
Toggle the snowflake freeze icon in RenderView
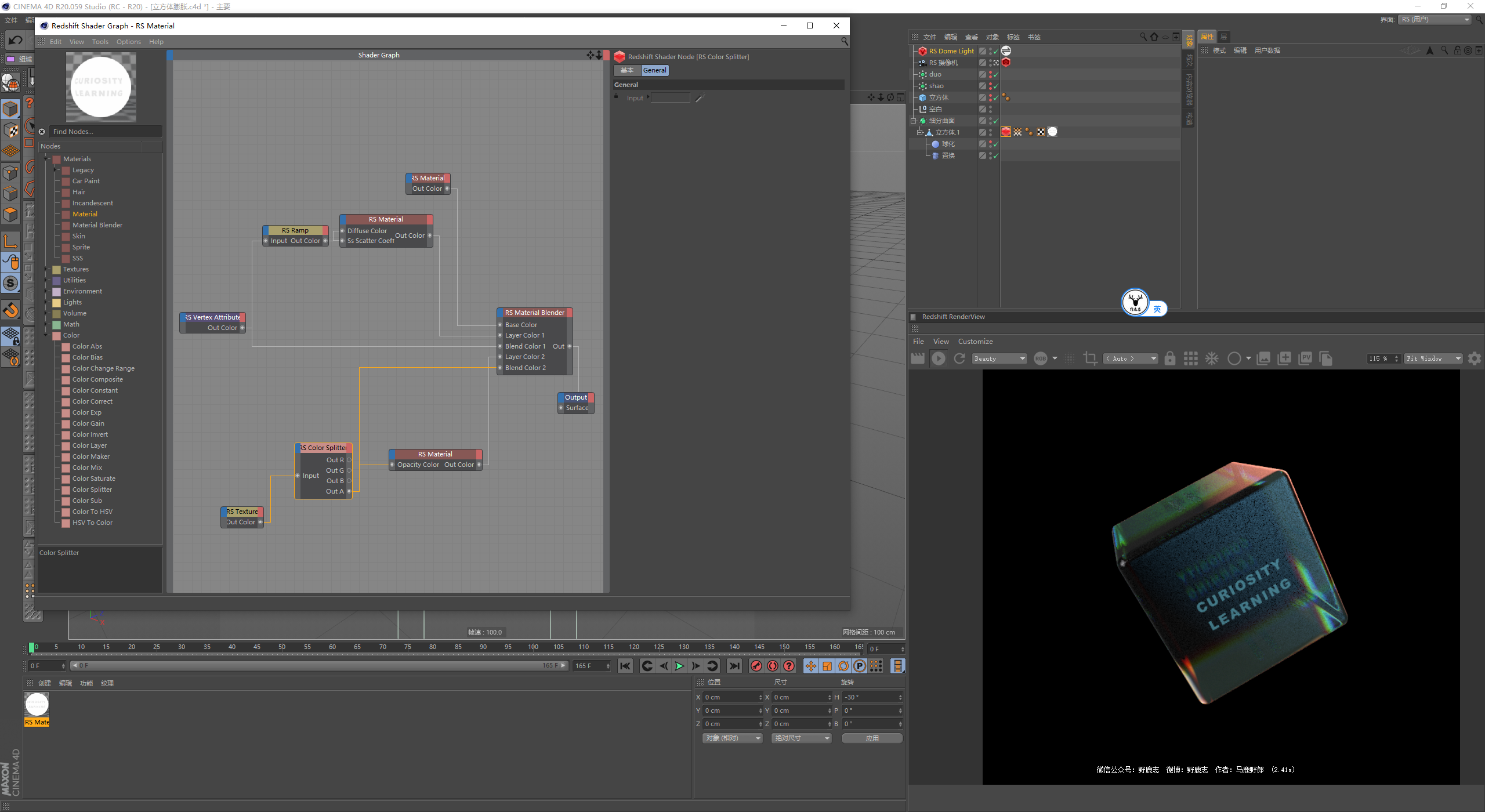1212,358
